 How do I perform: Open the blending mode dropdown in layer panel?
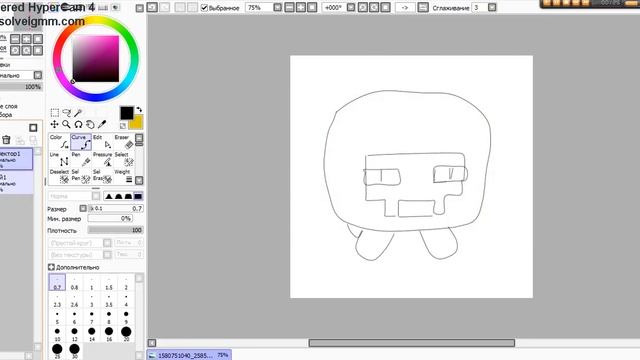coord(38,75)
